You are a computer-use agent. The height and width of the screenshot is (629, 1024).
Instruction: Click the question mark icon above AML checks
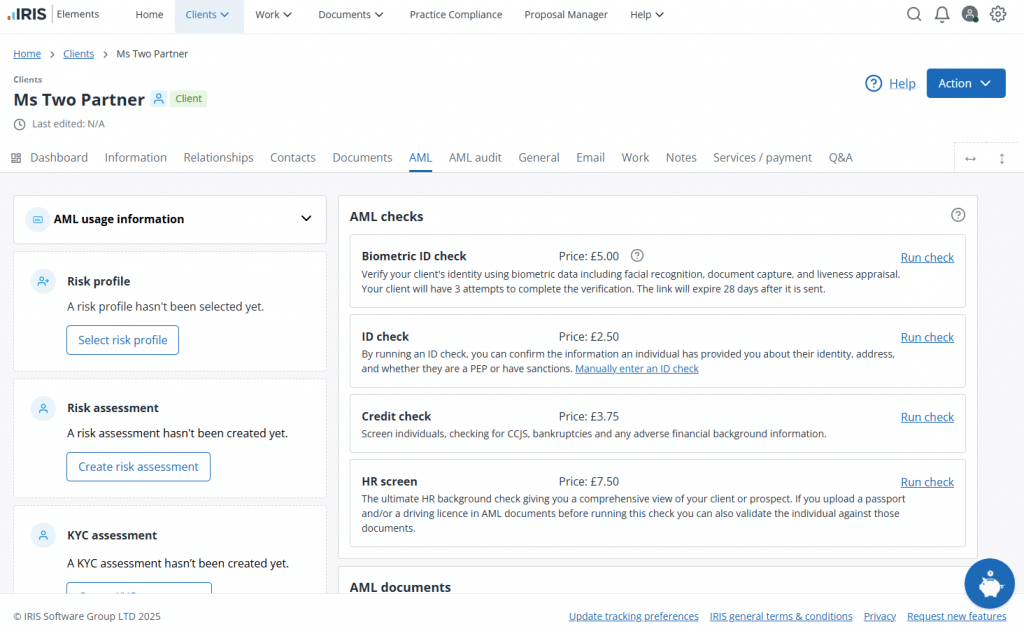(957, 214)
